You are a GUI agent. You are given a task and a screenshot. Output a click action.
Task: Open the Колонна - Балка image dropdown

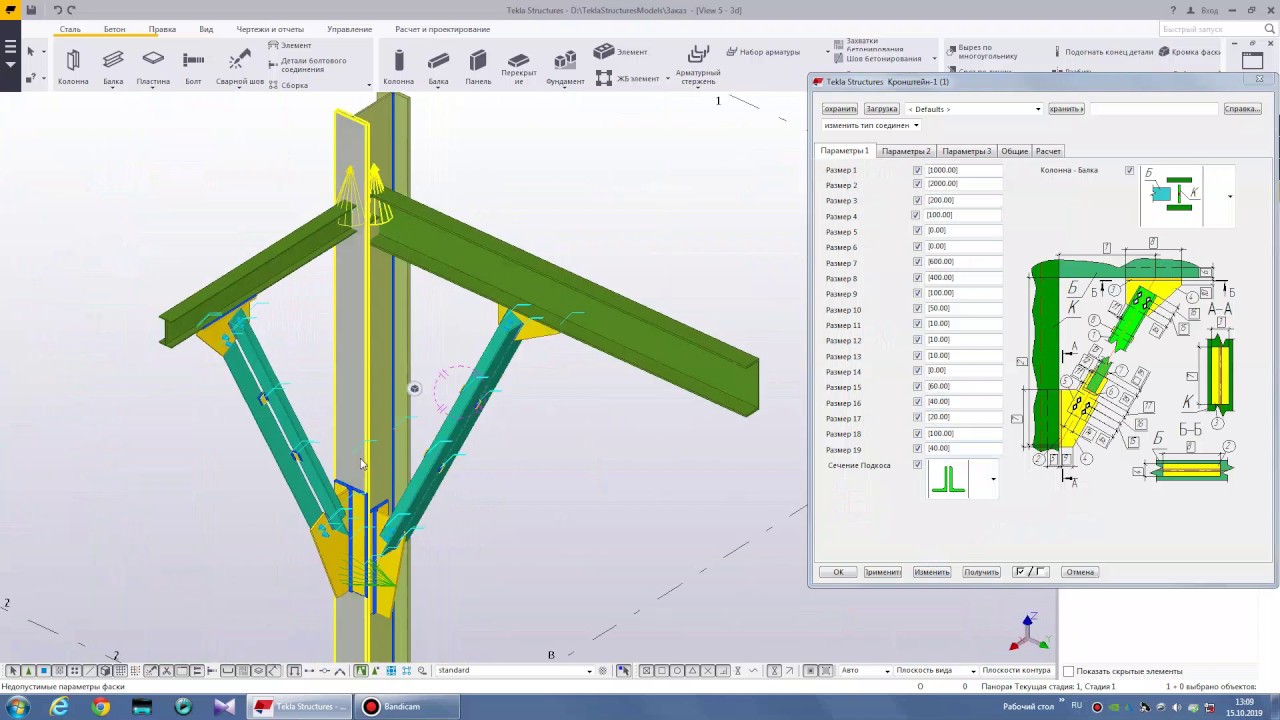coord(1230,196)
